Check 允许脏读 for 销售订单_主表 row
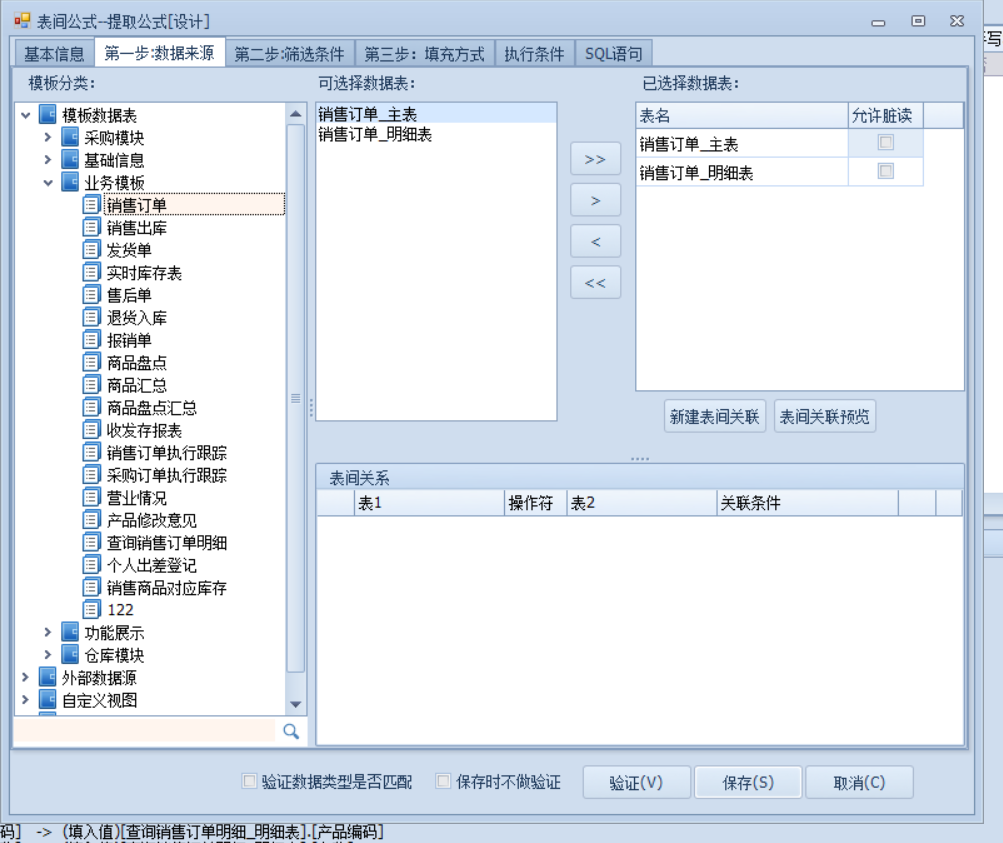1003x843 pixels. pyautogui.click(x=885, y=143)
